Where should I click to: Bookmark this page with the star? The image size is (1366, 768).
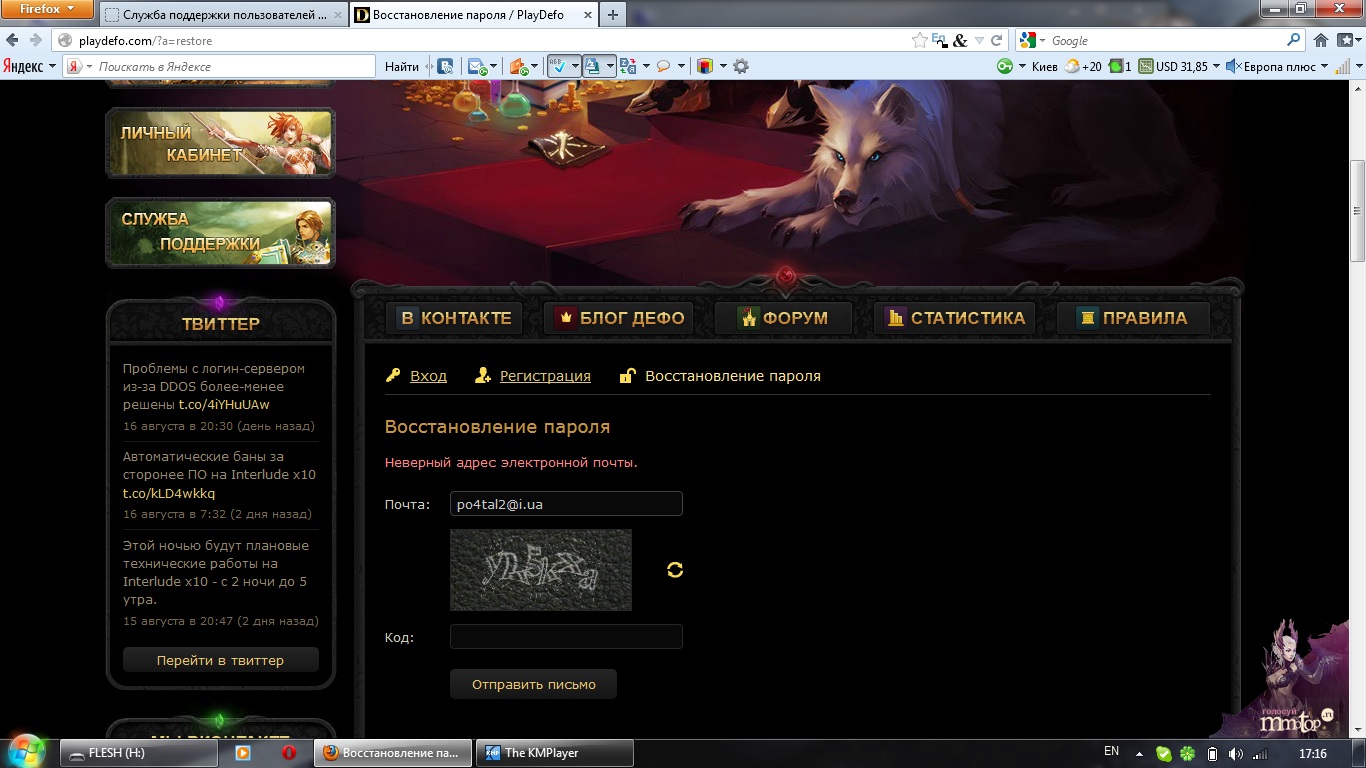click(x=919, y=41)
